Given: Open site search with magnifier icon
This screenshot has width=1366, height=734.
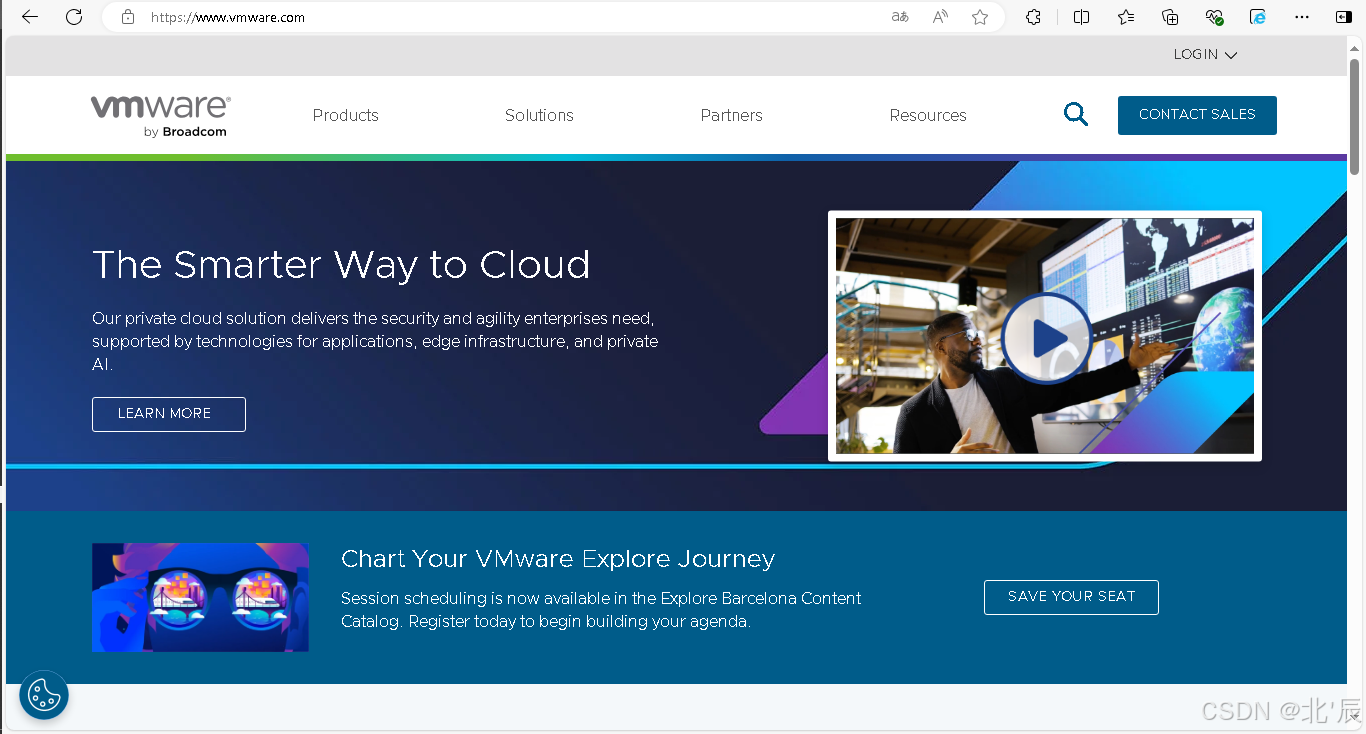Looking at the screenshot, I should coord(1076,114).
